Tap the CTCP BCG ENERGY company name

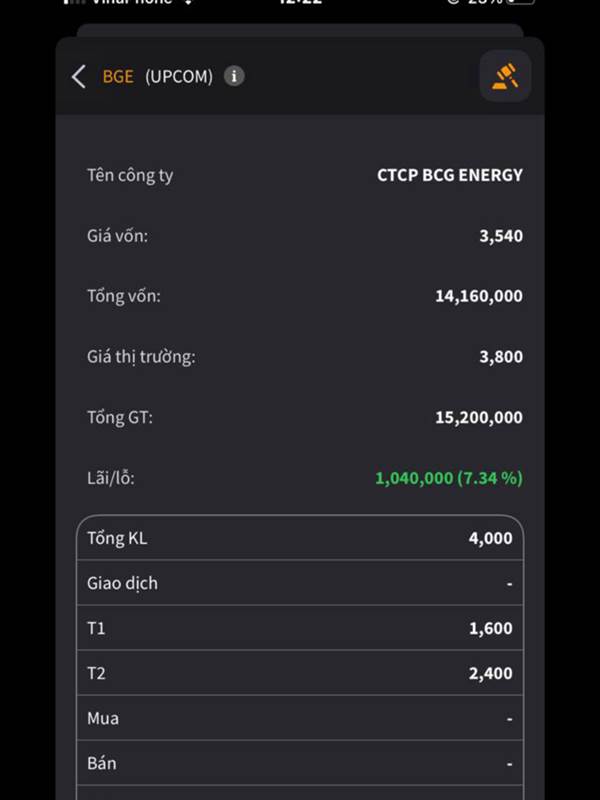(449, 175)
